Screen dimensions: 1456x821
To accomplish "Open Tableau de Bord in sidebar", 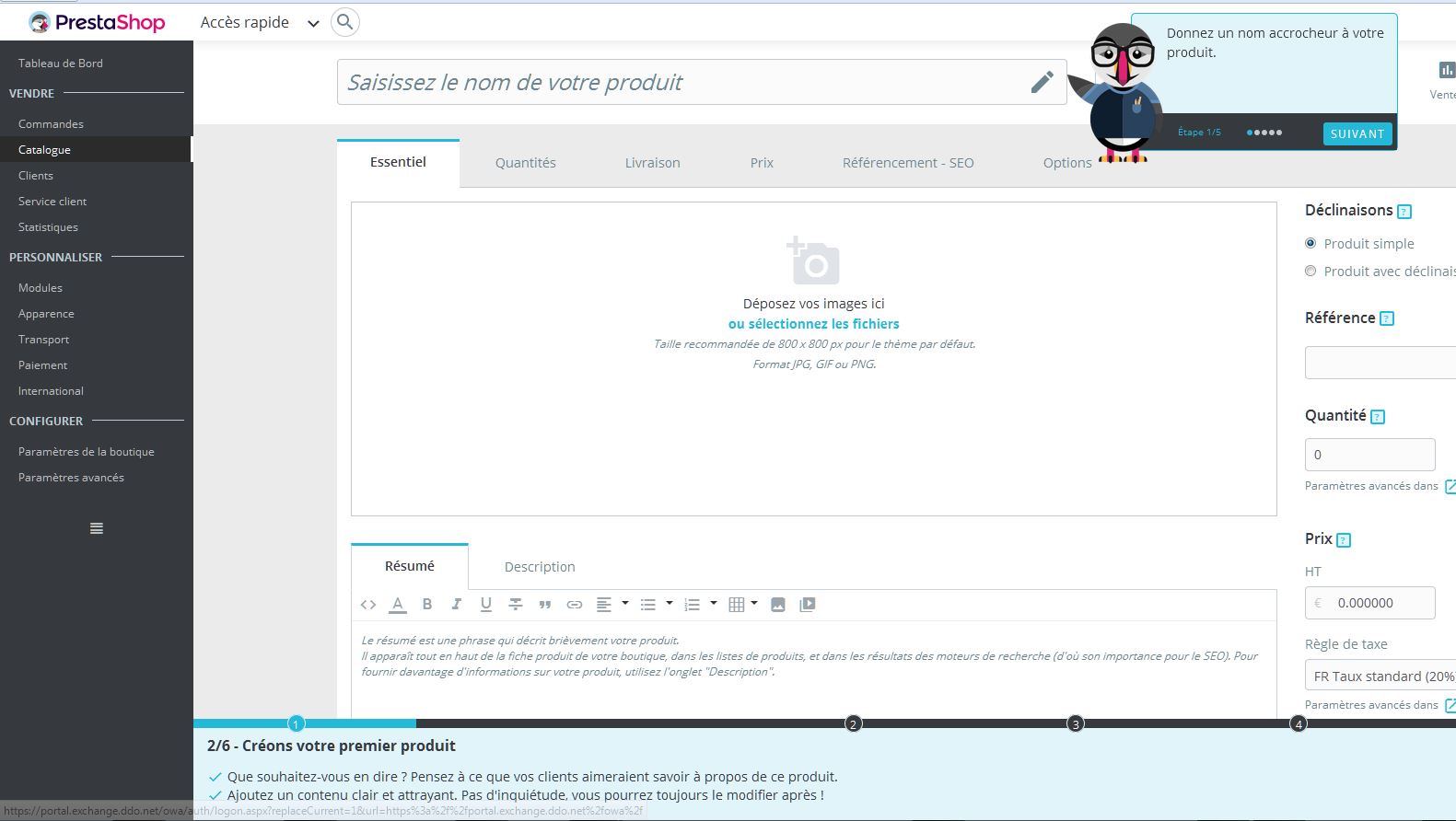I will pyautogui.click(x=61, y=64).
